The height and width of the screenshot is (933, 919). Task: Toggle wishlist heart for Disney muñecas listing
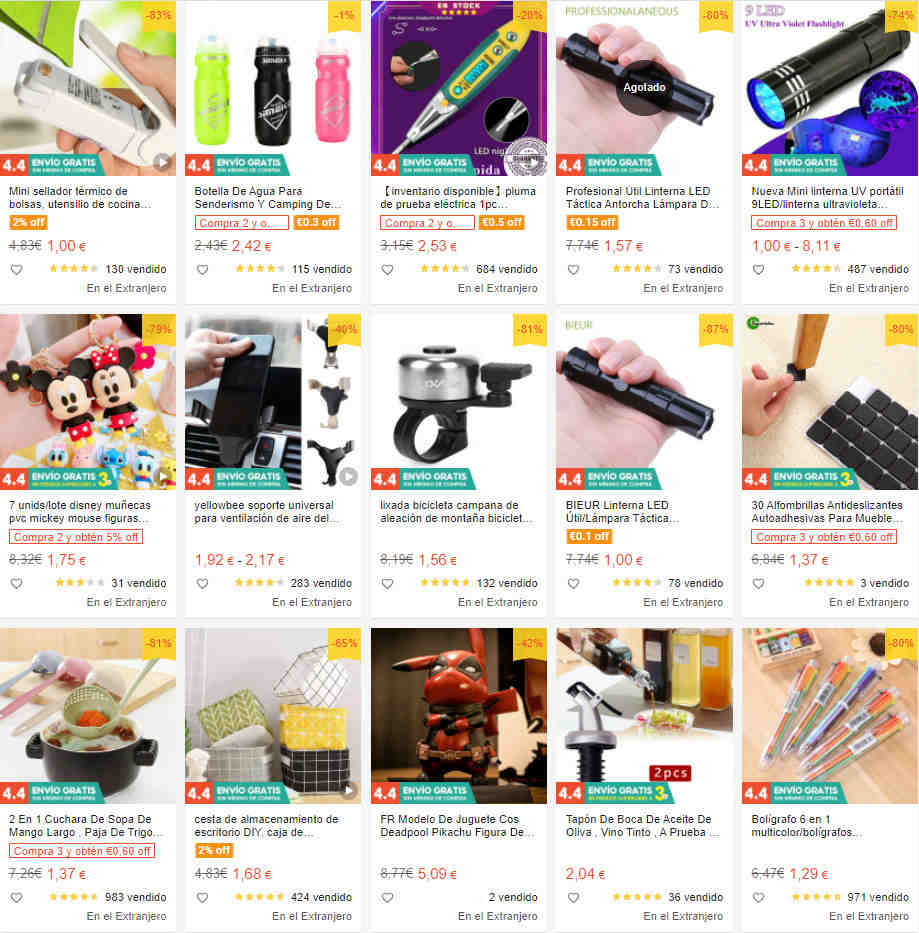point(17,584)
